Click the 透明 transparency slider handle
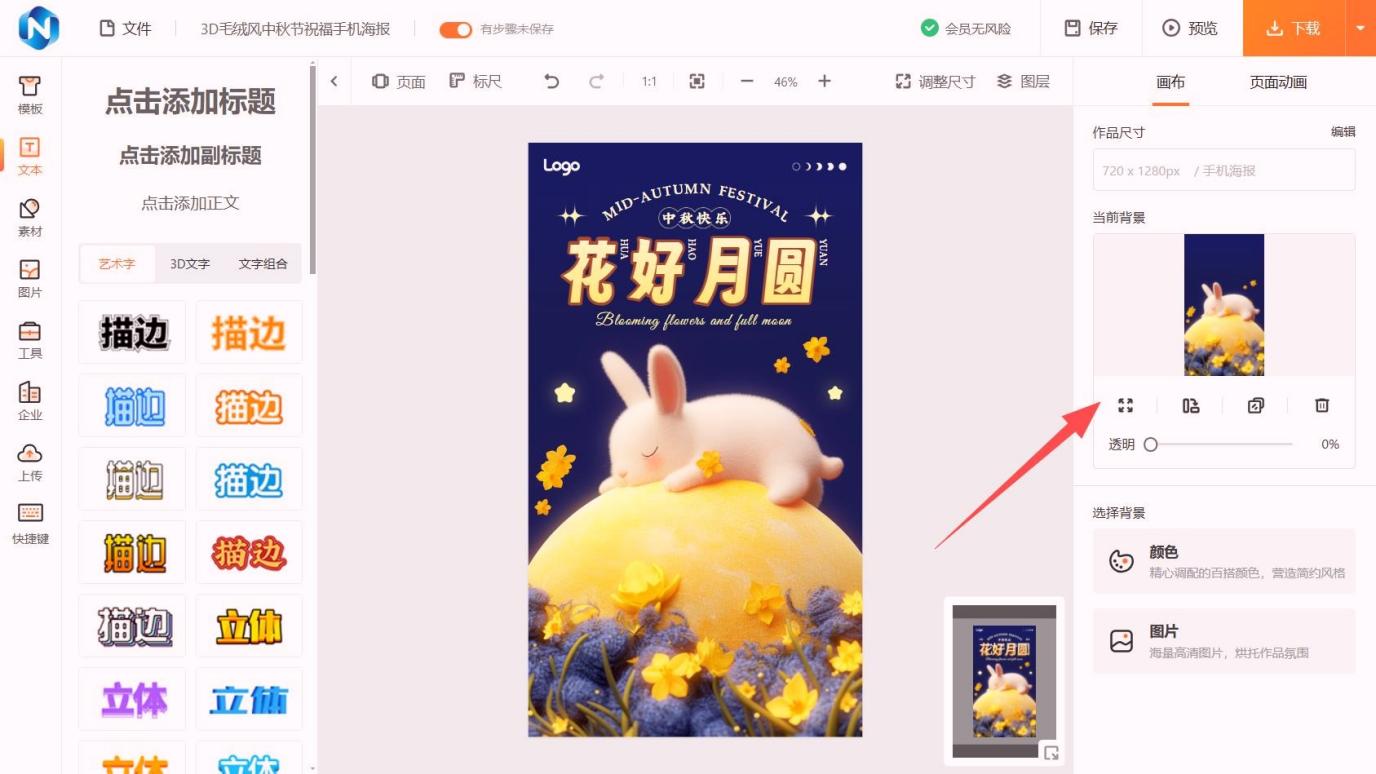 tap(1151, 444)
